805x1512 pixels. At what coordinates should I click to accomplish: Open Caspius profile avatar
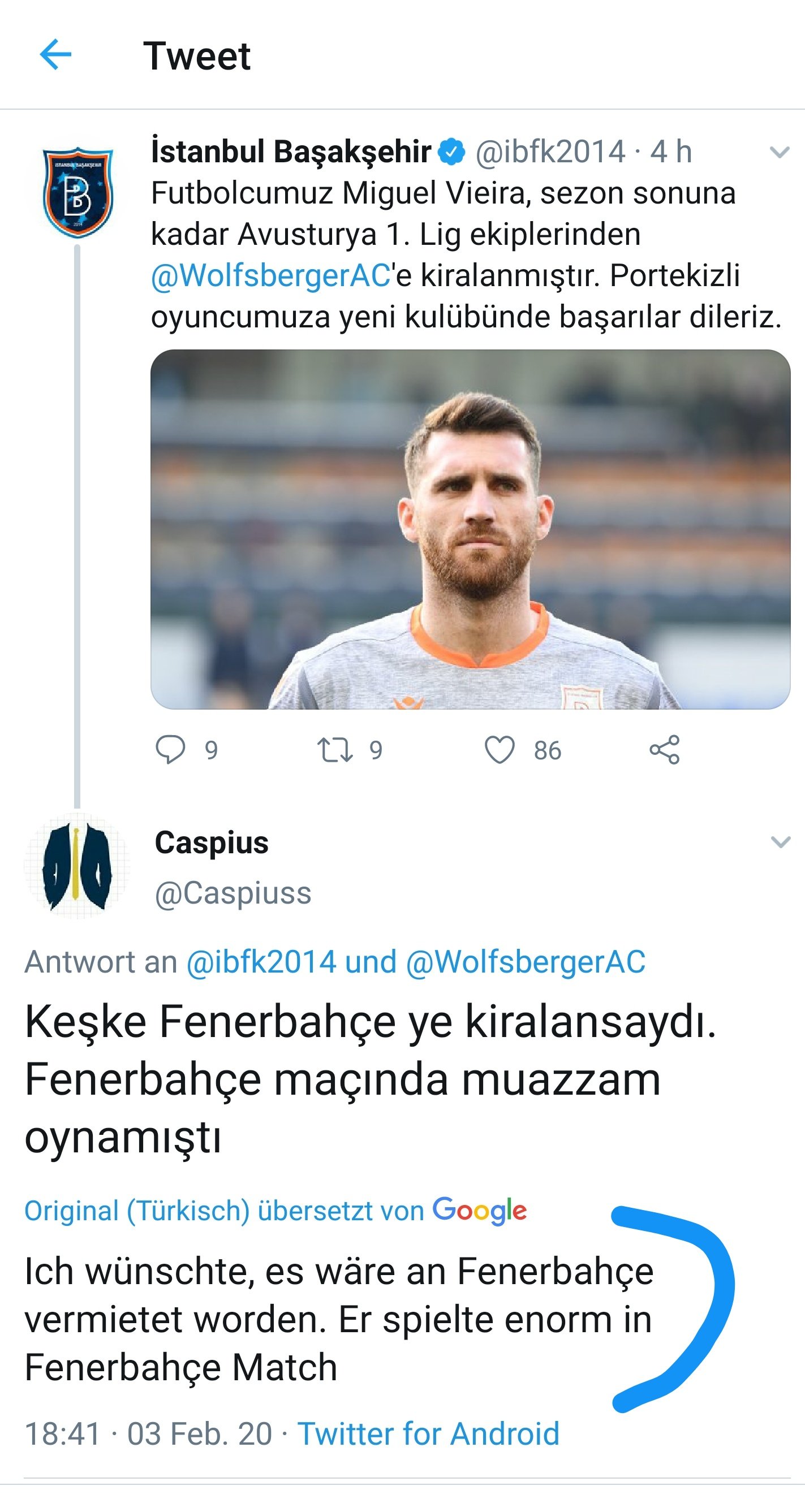pos(77,866)
